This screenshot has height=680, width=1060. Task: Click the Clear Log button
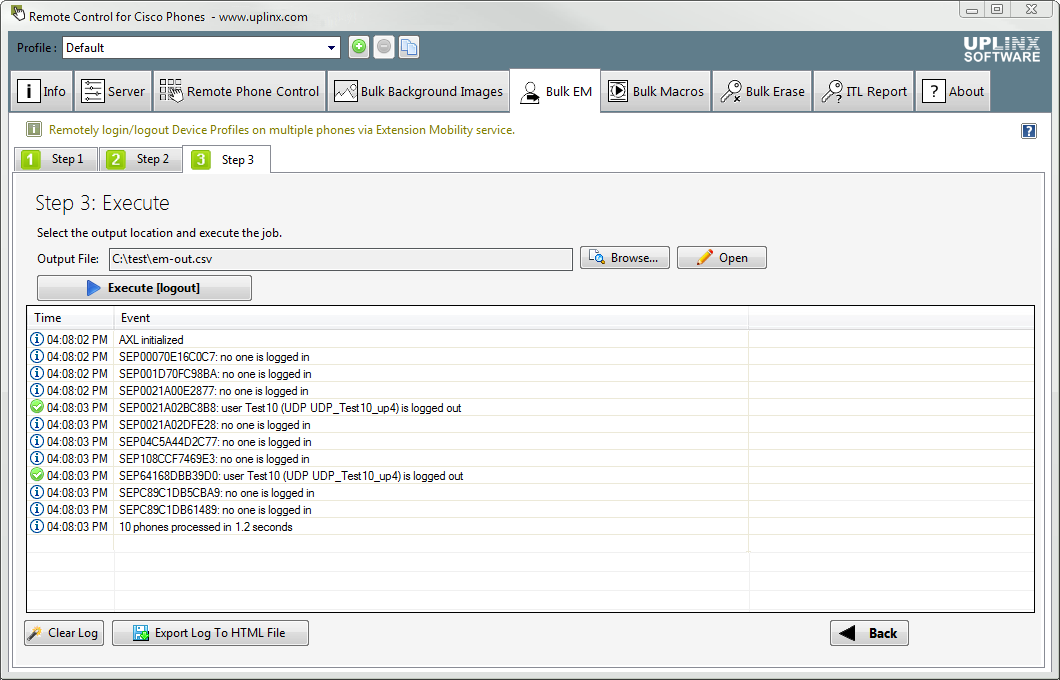64,633
